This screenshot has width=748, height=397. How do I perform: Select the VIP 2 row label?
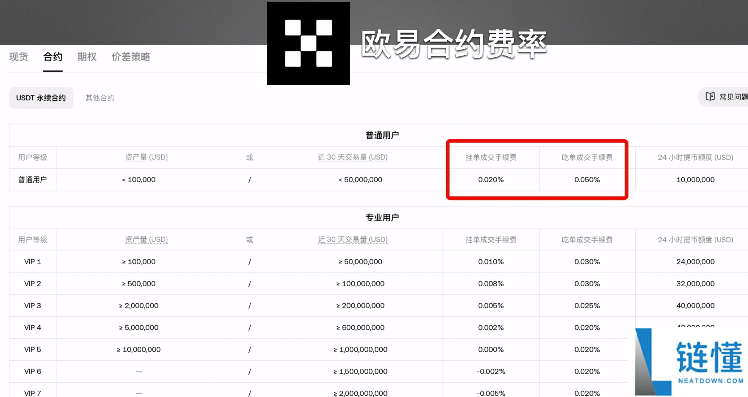(x=32, y=284)
